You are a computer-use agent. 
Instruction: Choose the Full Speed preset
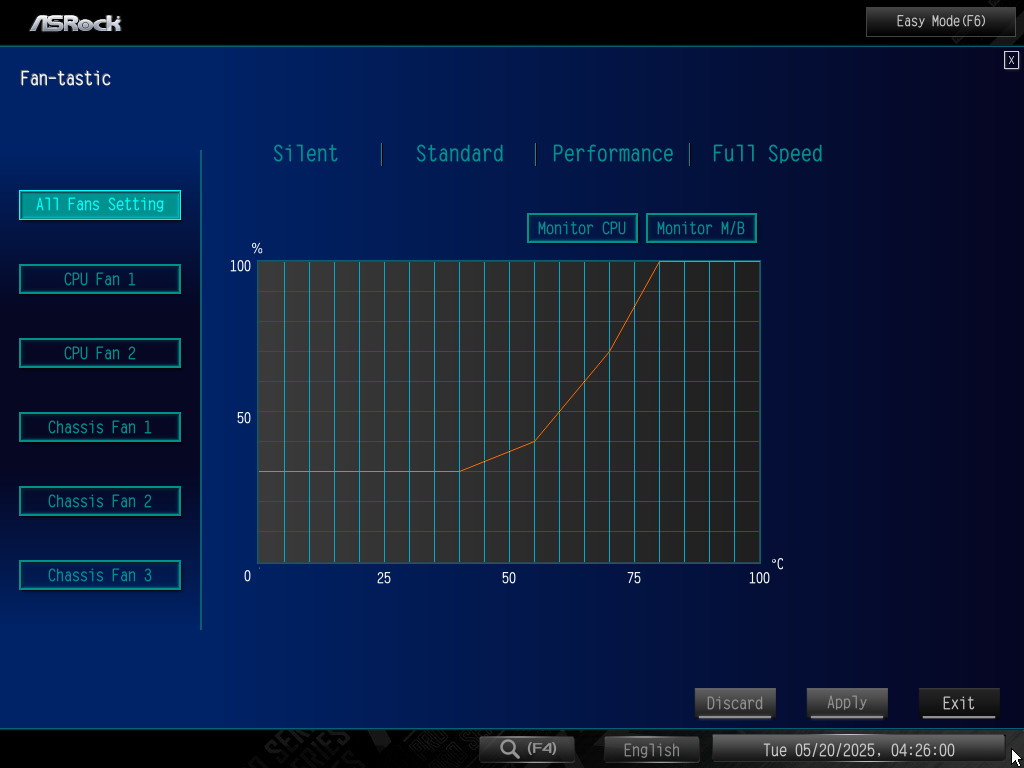click(767, 153)
